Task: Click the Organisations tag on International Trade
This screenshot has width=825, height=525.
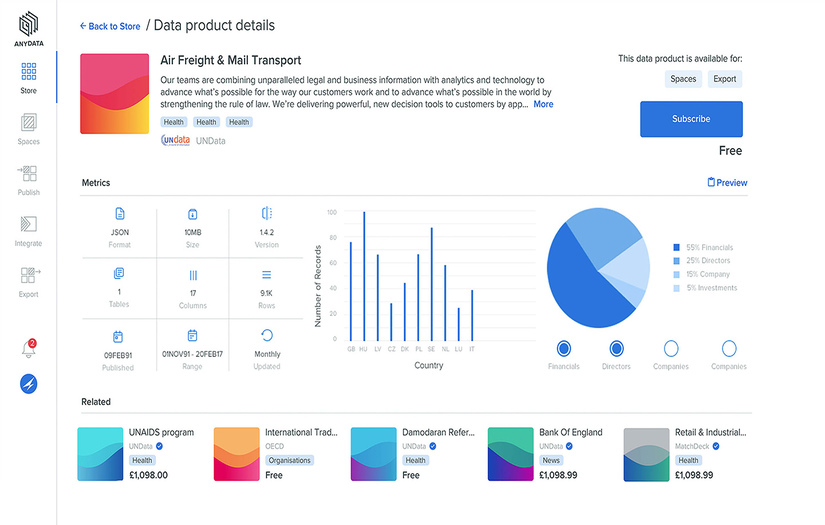Action: 289,460
